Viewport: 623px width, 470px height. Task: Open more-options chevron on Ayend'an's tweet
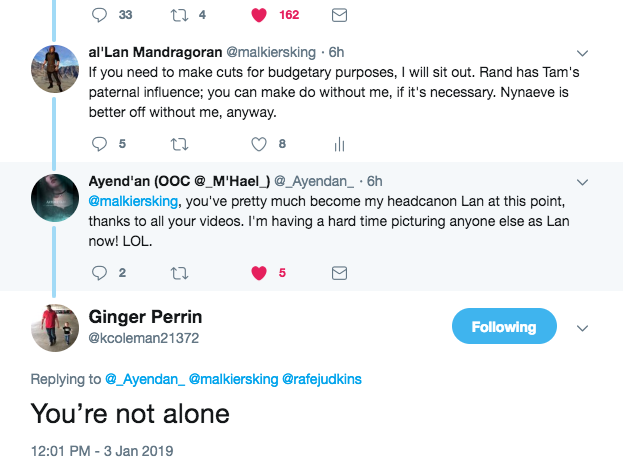584,181
